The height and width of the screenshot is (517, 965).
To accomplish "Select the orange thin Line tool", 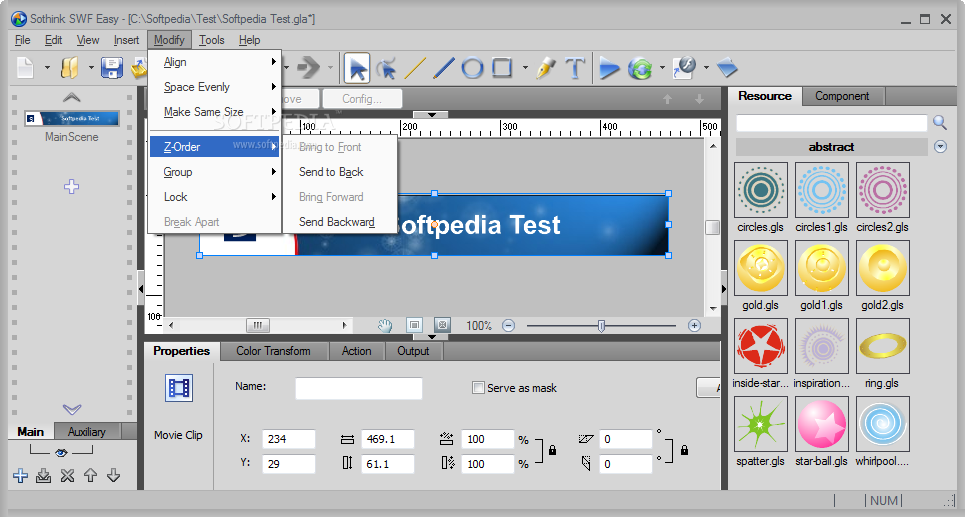I will (415, 68).
